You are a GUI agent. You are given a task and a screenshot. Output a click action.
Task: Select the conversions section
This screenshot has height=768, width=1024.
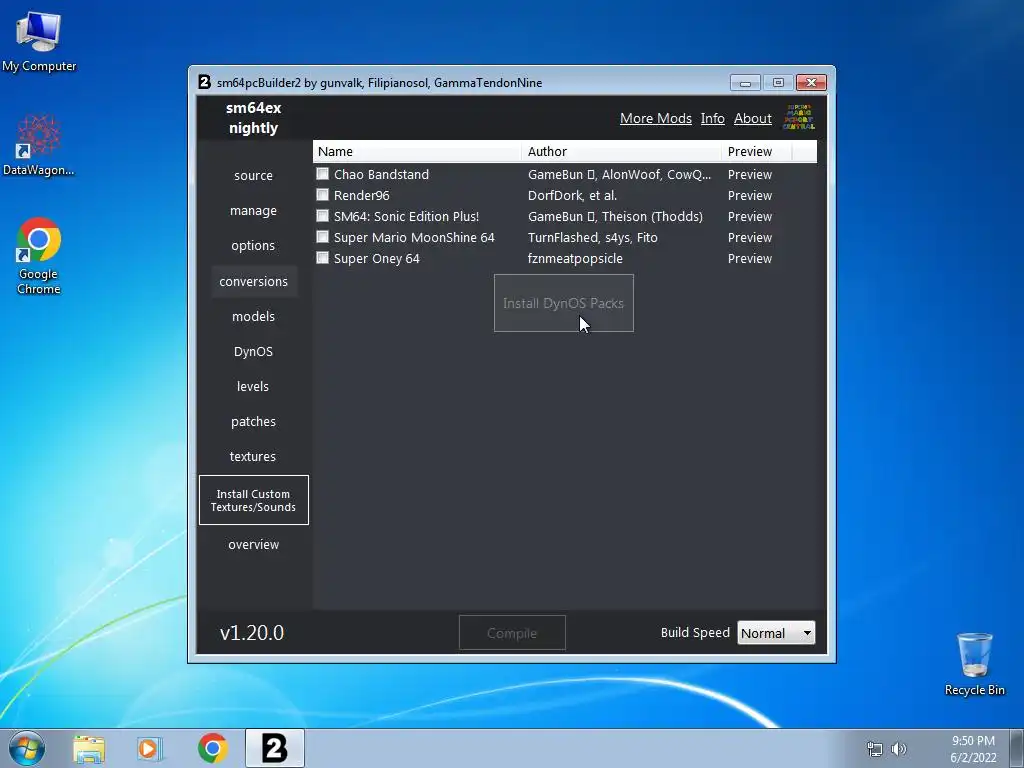pyautogui.click(x=253, y=281)
